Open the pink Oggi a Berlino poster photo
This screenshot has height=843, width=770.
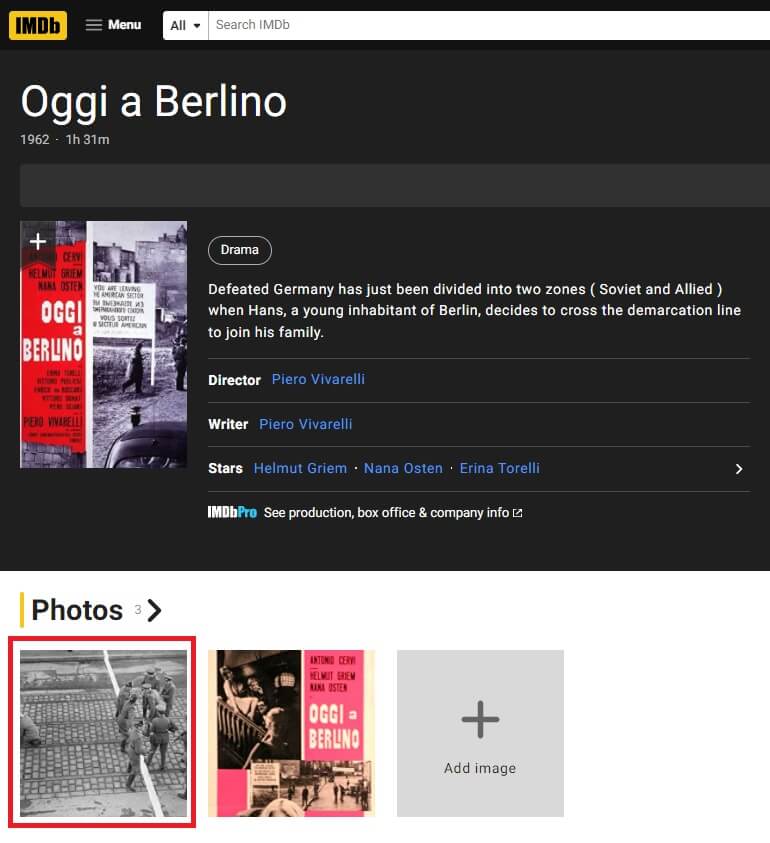click(291, 733)
